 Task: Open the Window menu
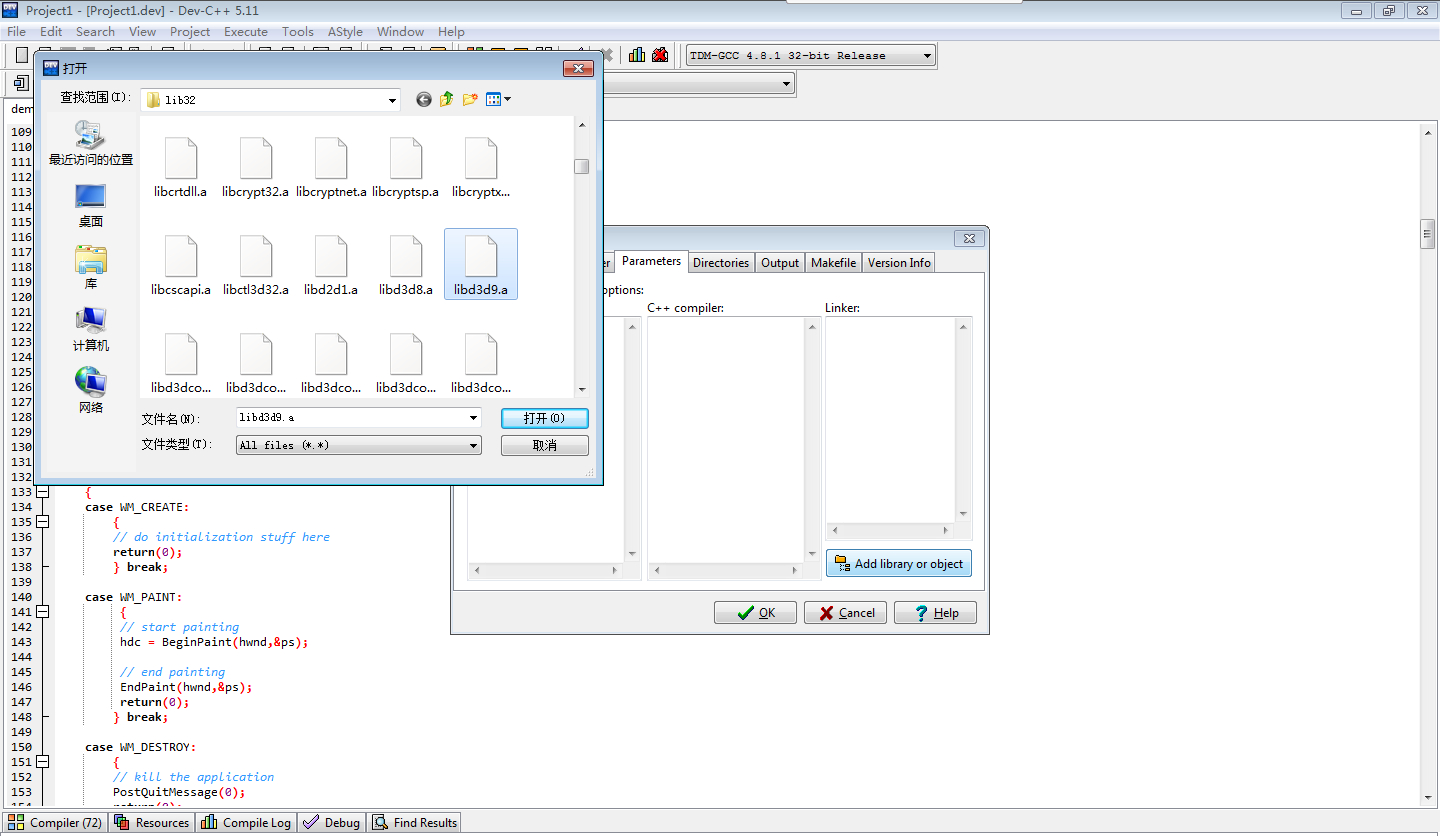click(x=400, y=31)
